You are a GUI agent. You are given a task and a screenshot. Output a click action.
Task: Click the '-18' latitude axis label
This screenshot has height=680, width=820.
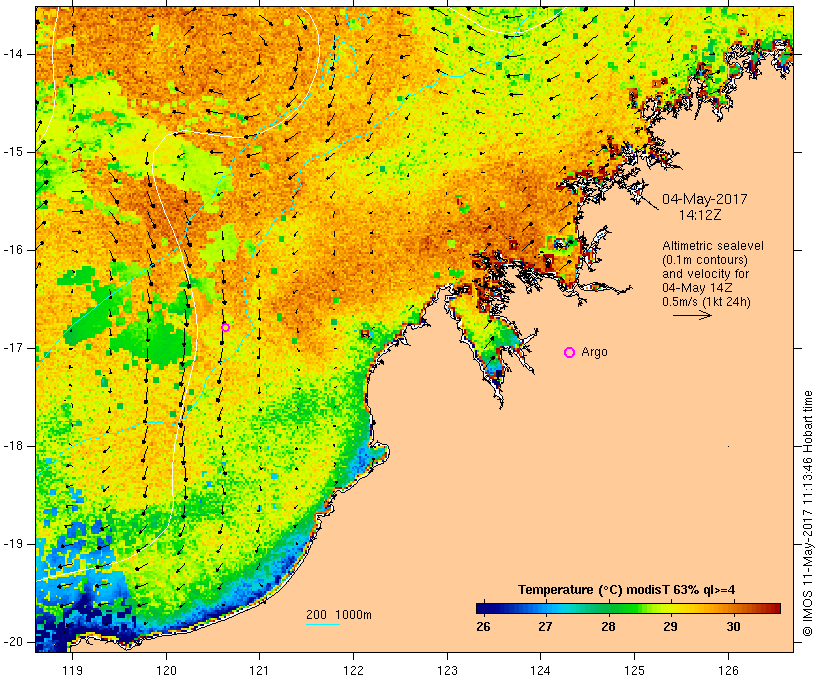click(x=12, y=446)
